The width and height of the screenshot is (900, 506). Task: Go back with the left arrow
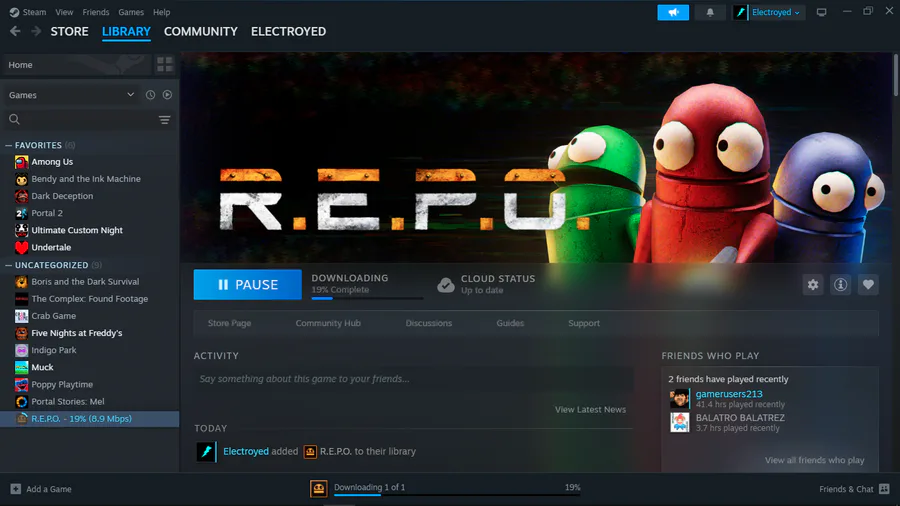(x=15, y=32)
